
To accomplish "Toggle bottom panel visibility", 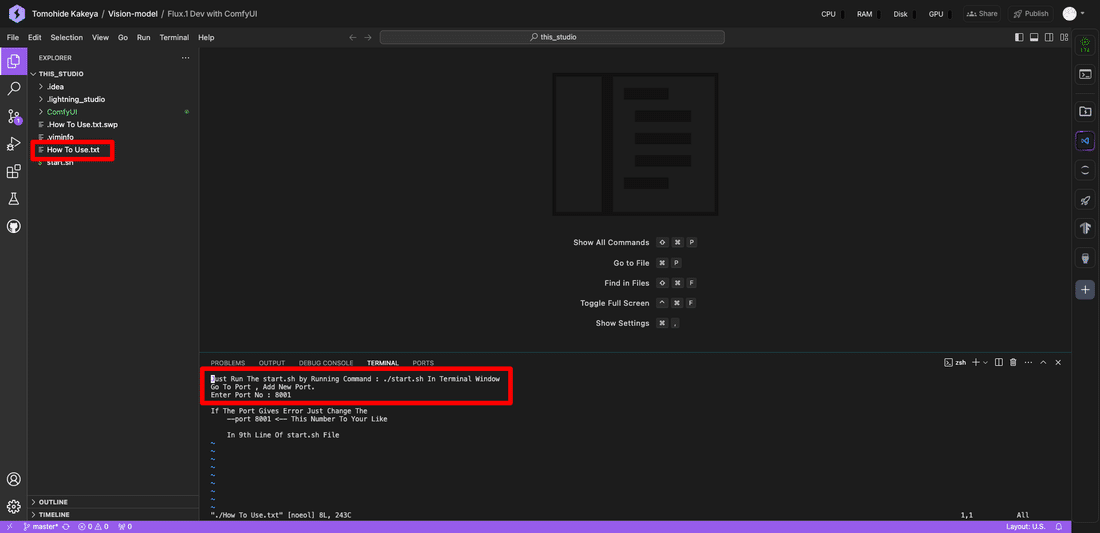I will 1033,37.
